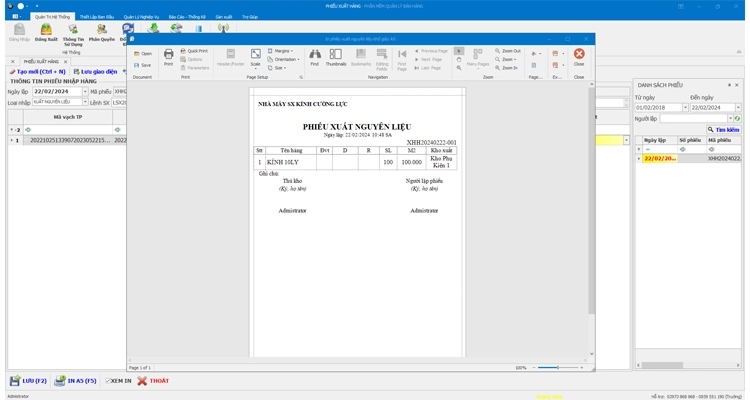This screenshot has height=400, width=750.
Task: Show page Thumbnails panel
Action: 336,56
